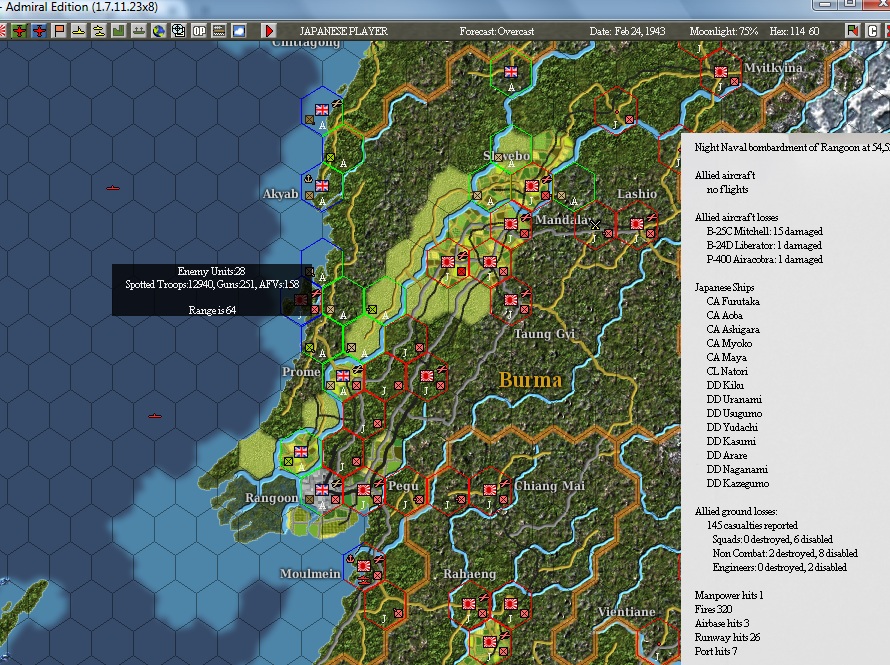The height and width of the screenshot is (665, 890).
Task: Select the British unit at Prome
Action: click(343, 376)
